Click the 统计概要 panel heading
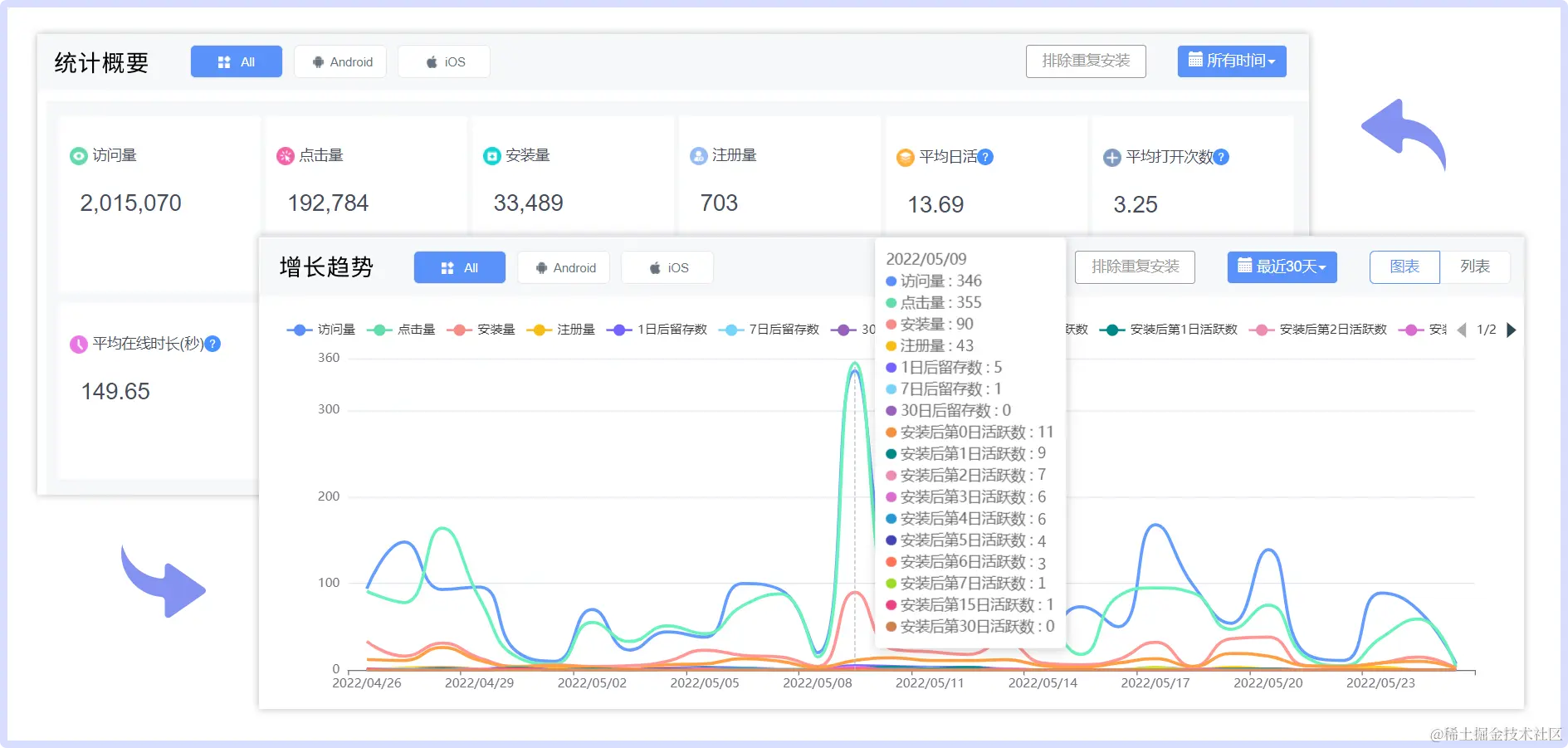The height and width of the screenshot is (748, 1568). tap(101, 62)
